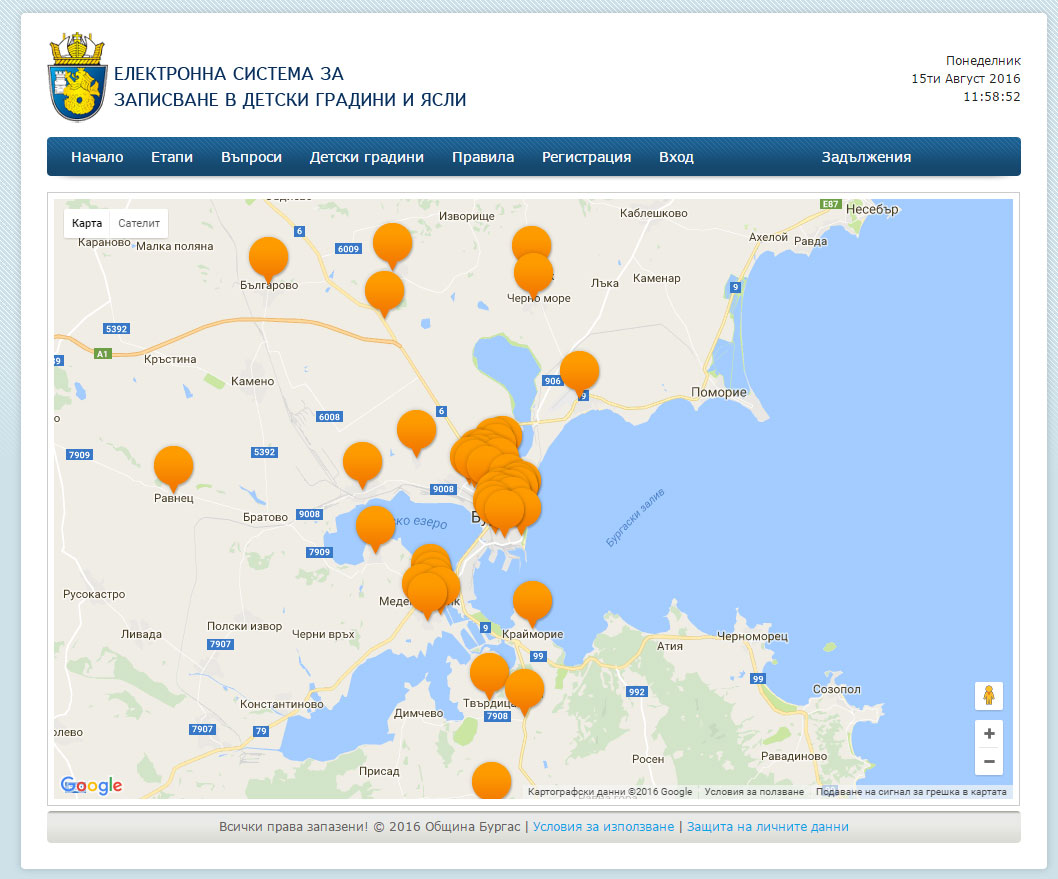This screenshot has height=879, width=1058.
Task: Open the Начало menu item
Action: 97,157
